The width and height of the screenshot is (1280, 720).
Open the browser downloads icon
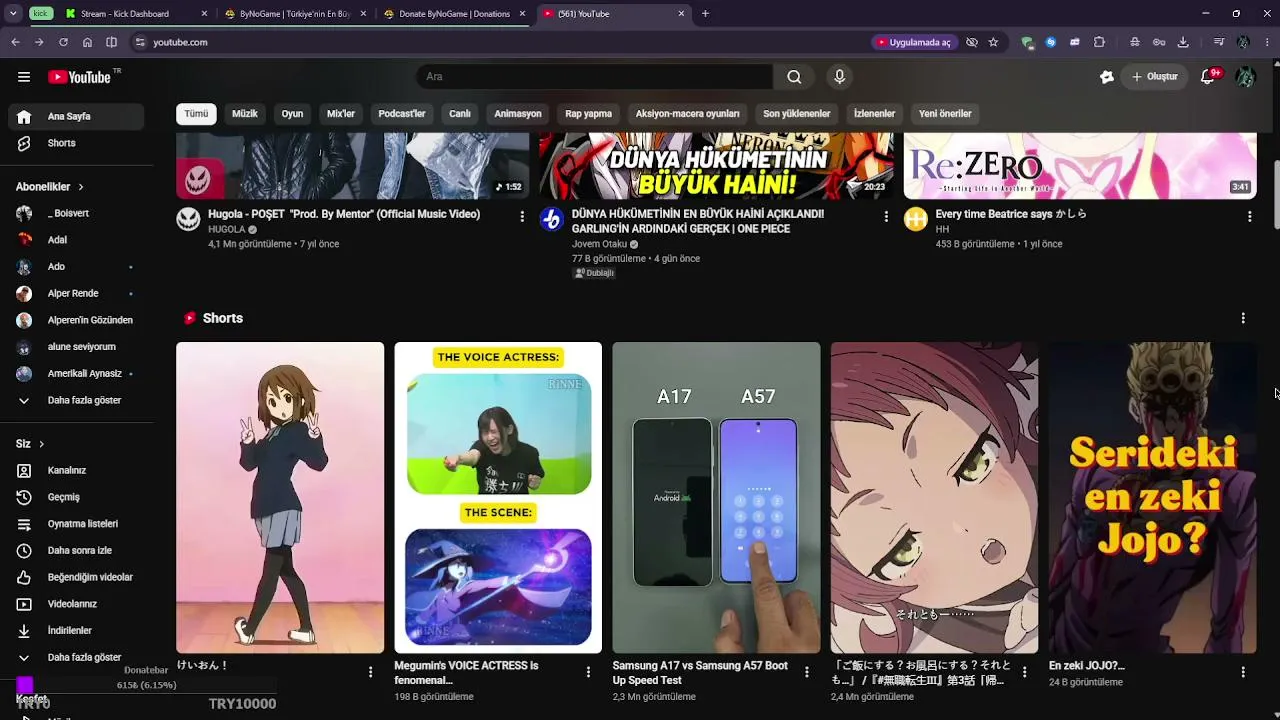pos(1183,42)
